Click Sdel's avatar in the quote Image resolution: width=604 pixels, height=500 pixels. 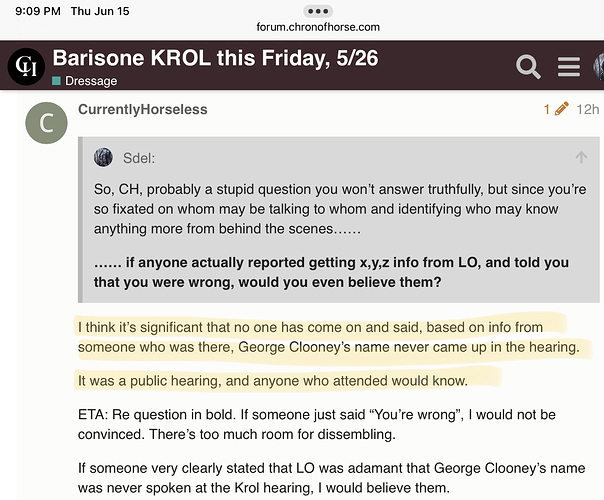point(103,157)
